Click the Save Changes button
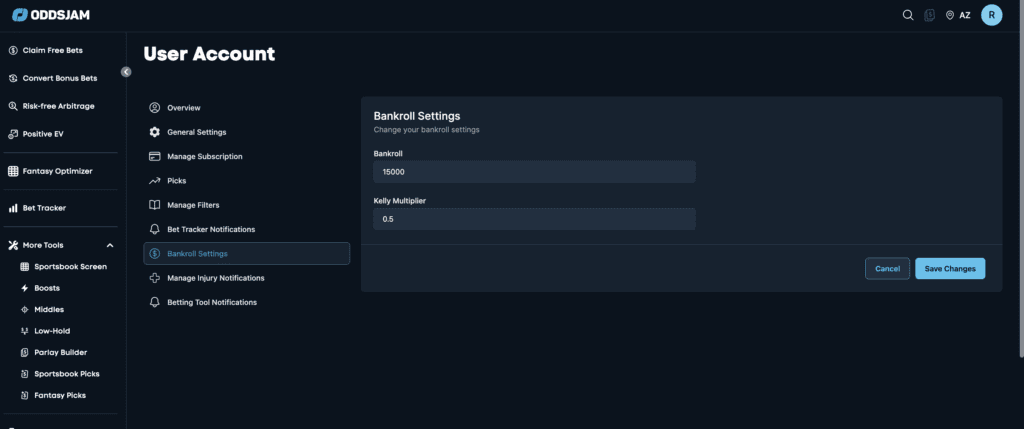Viewport: 1024px width, 429px height. (950, 268)
